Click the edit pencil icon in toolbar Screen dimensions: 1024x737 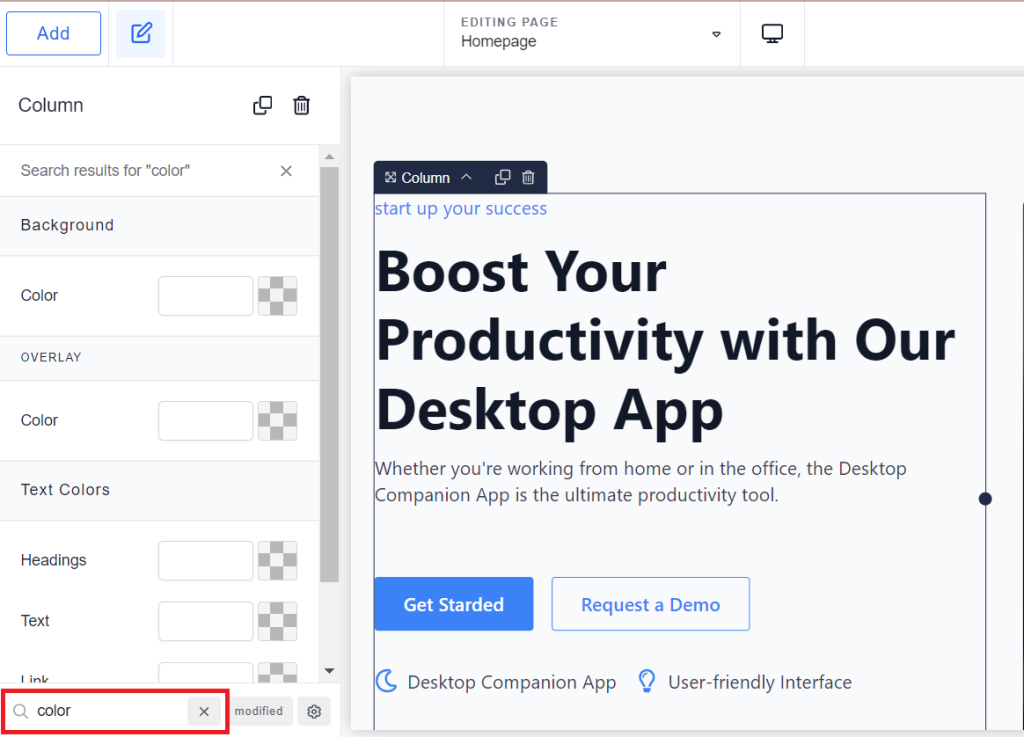[141, 33]
